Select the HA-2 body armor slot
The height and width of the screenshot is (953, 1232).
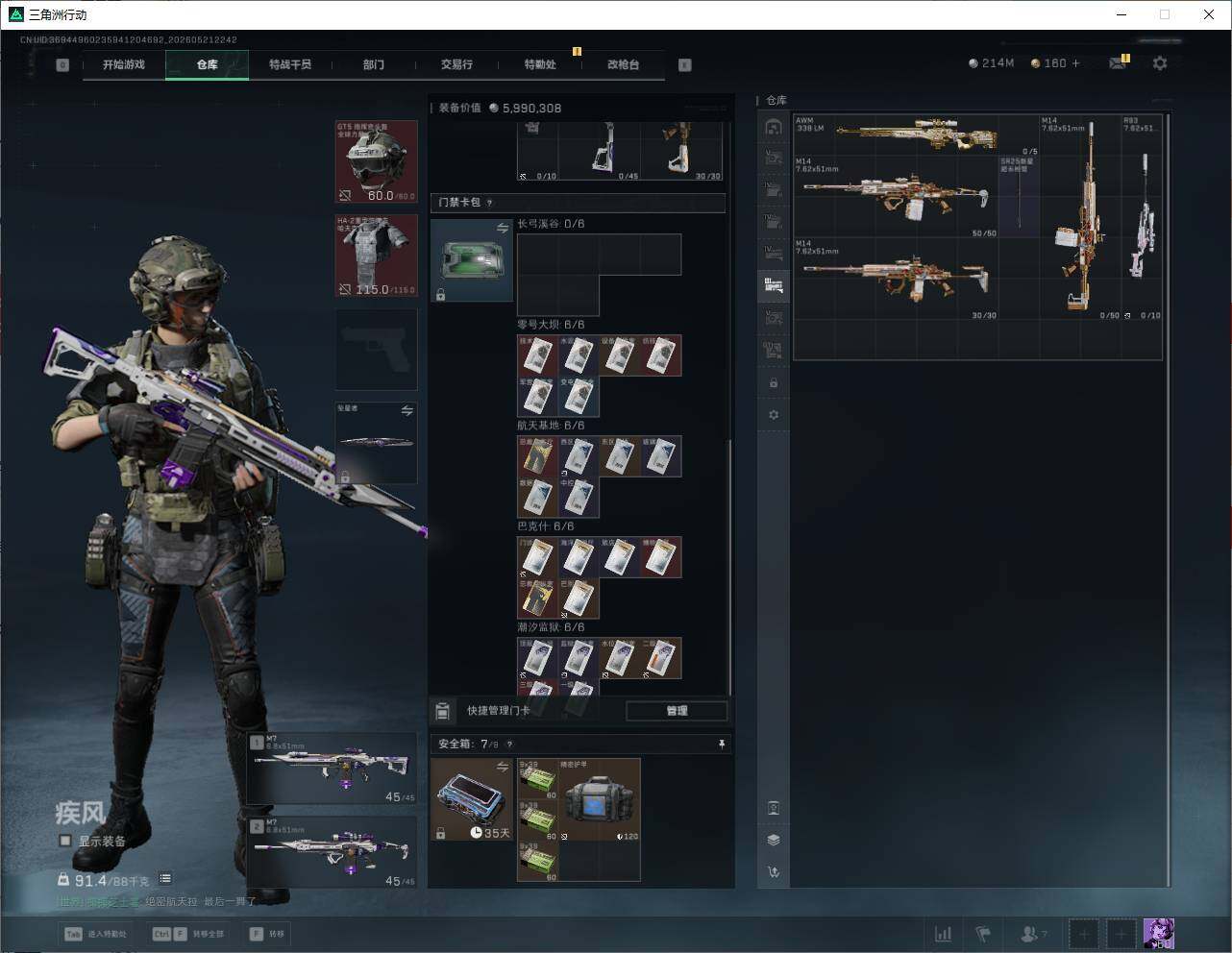(376, 256)
